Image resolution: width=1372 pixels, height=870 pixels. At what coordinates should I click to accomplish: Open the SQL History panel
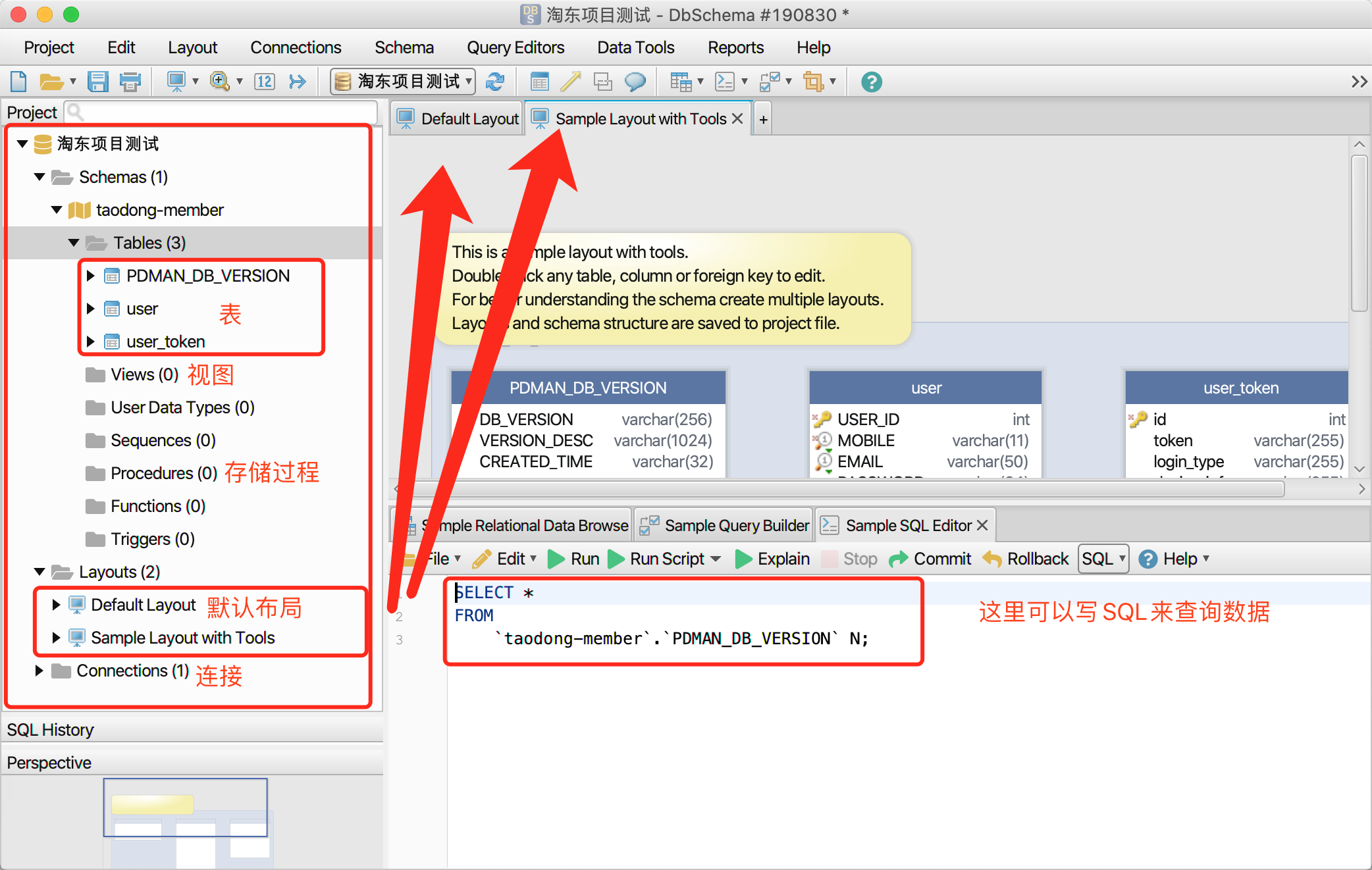point(192,730)
